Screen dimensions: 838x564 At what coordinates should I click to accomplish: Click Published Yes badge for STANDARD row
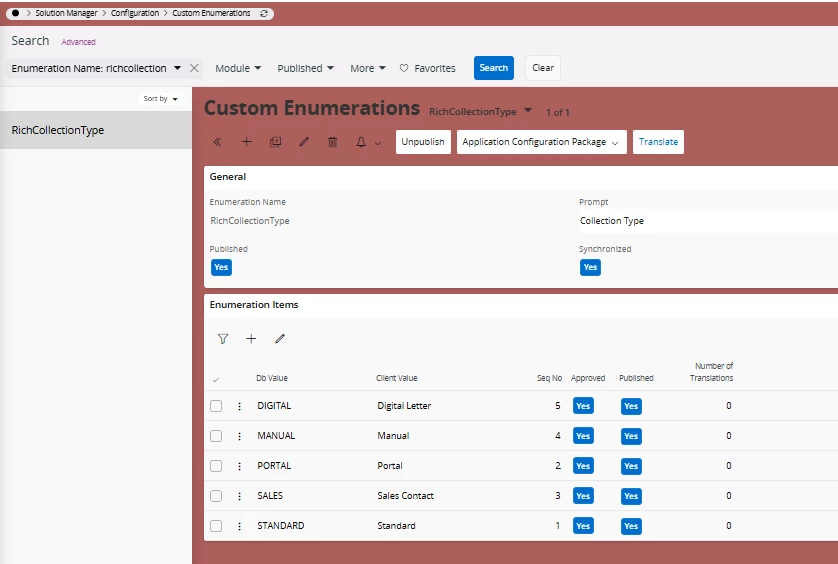[631, 526]
